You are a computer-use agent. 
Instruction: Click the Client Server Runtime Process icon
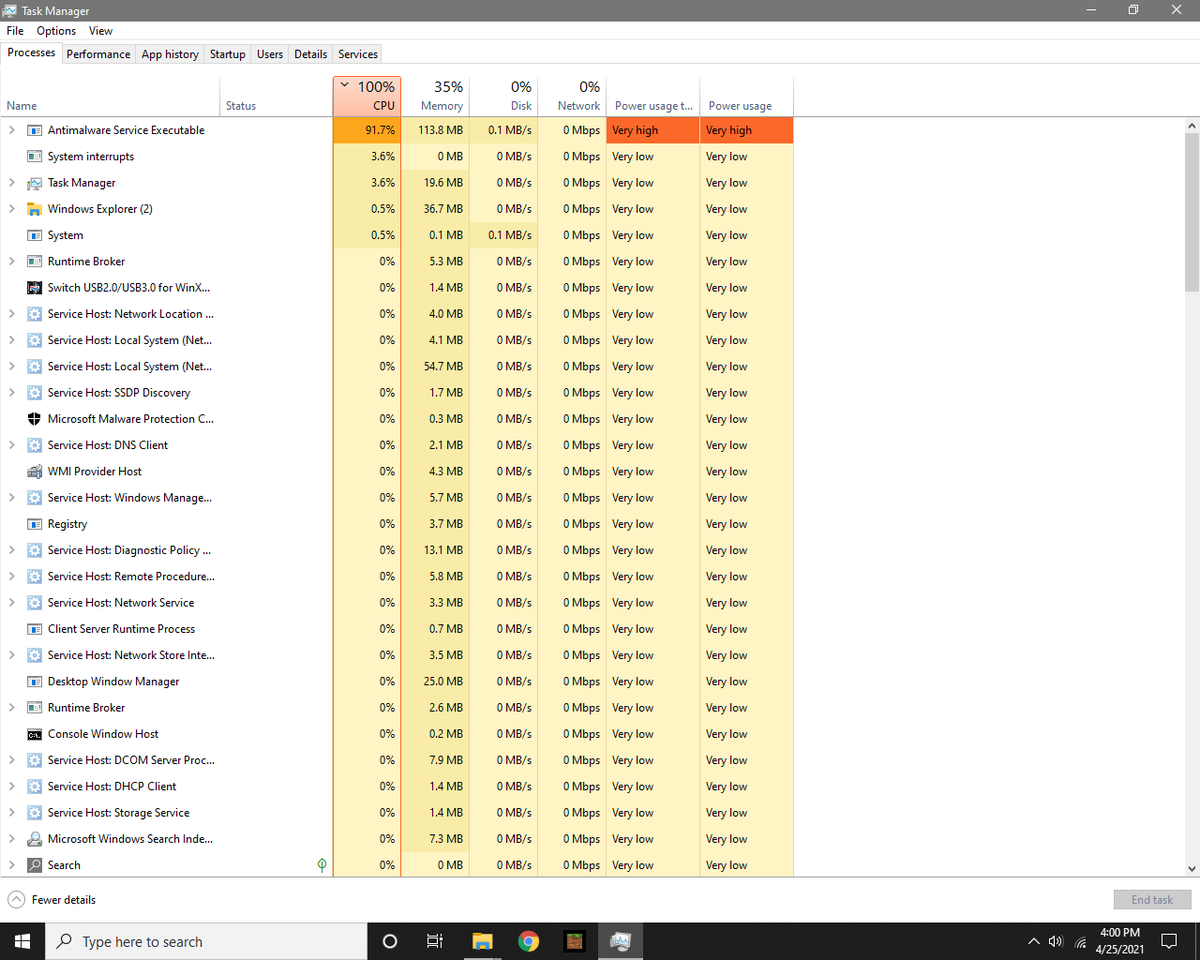click(35, 629)
